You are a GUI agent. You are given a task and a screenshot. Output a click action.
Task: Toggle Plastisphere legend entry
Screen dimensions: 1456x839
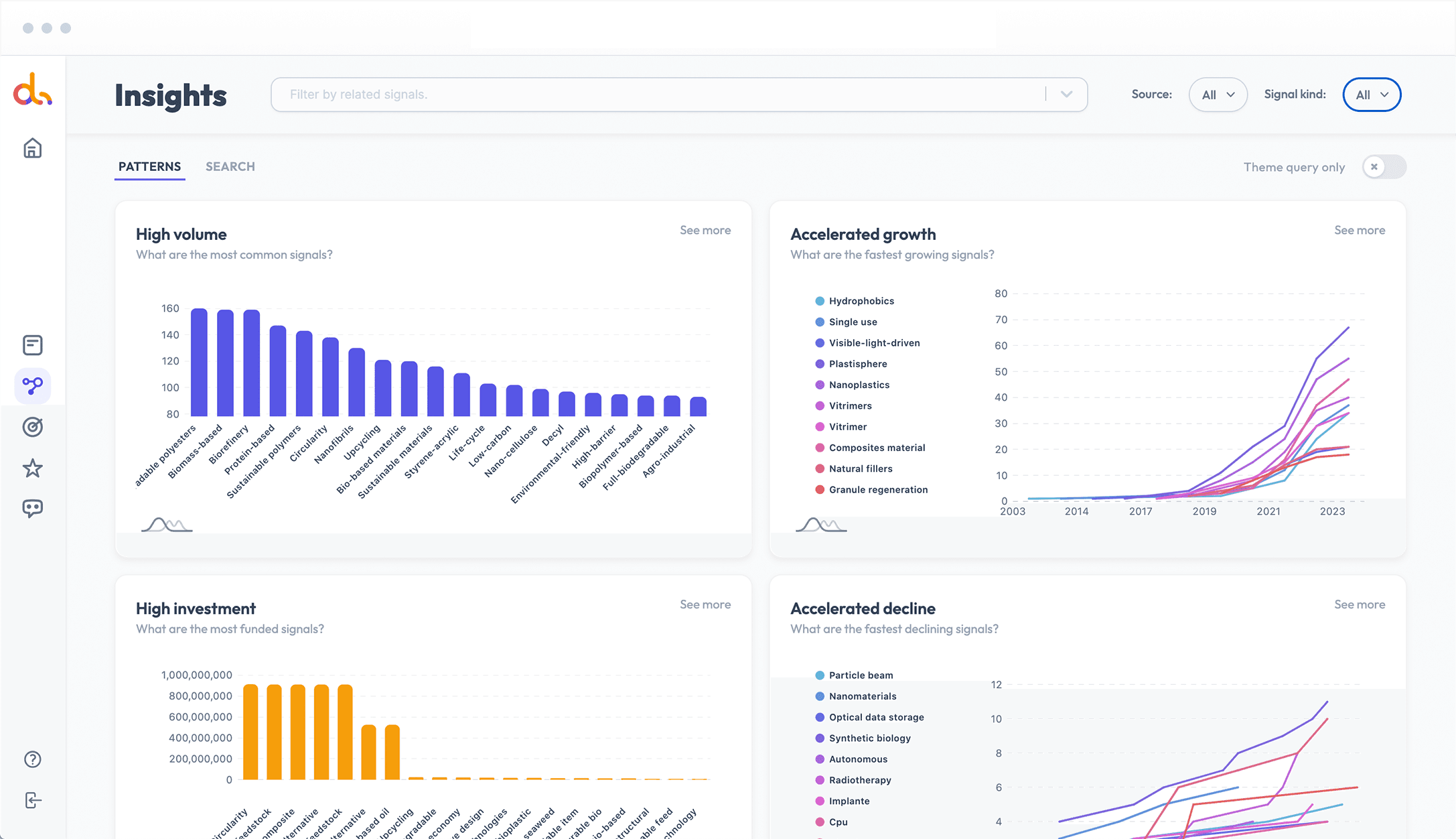click(851, 364)
